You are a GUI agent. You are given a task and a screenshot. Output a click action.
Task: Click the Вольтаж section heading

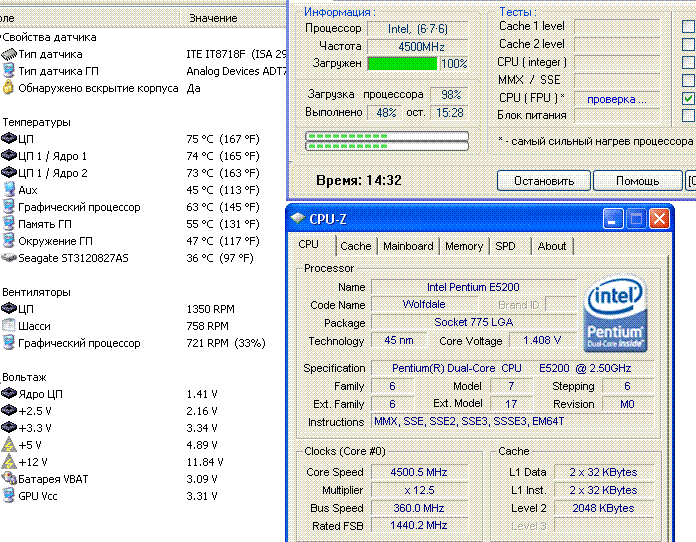(24, 377)
